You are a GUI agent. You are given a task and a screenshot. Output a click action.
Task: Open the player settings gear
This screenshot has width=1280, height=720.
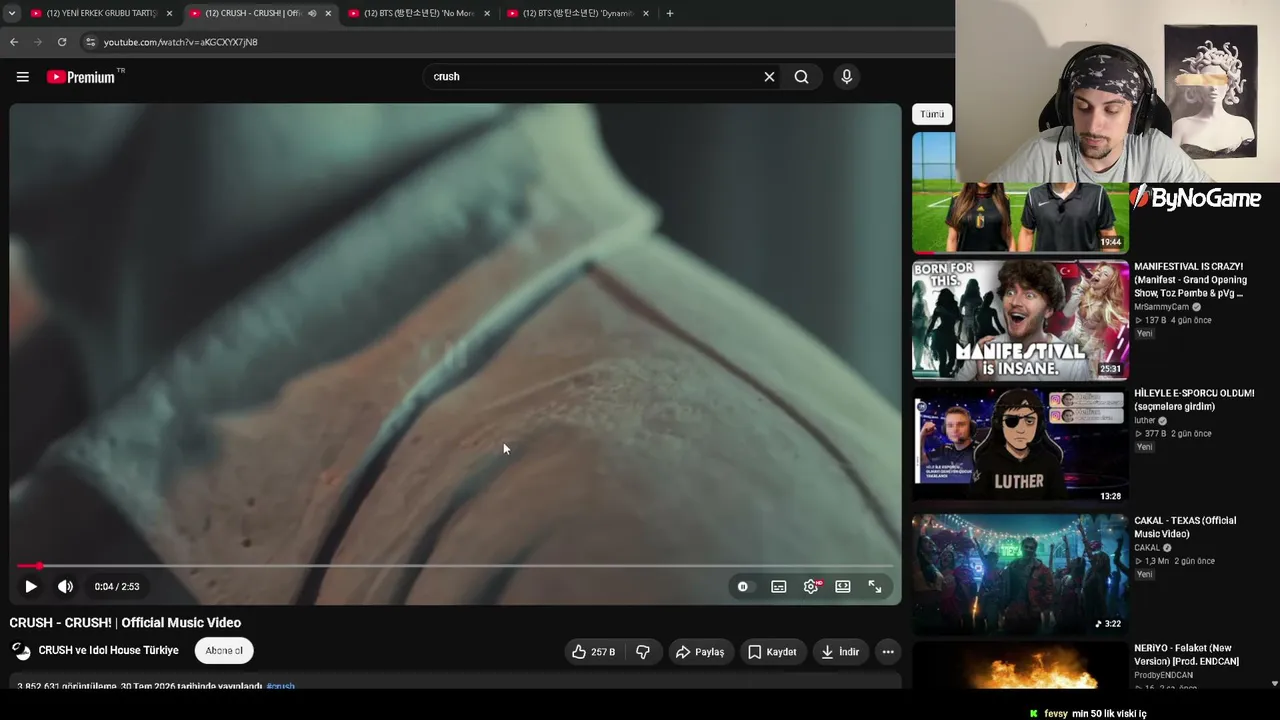(811, 587)
